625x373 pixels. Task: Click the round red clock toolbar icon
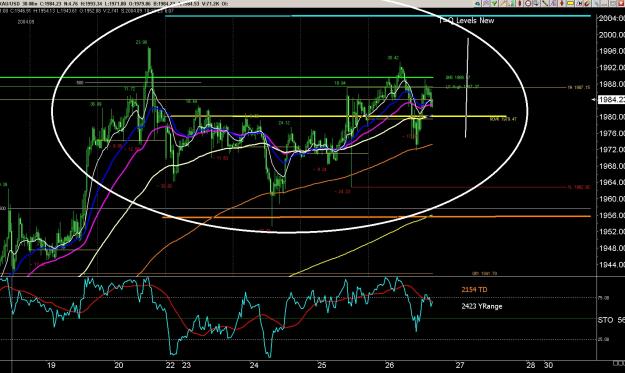[x=528, y=3]
